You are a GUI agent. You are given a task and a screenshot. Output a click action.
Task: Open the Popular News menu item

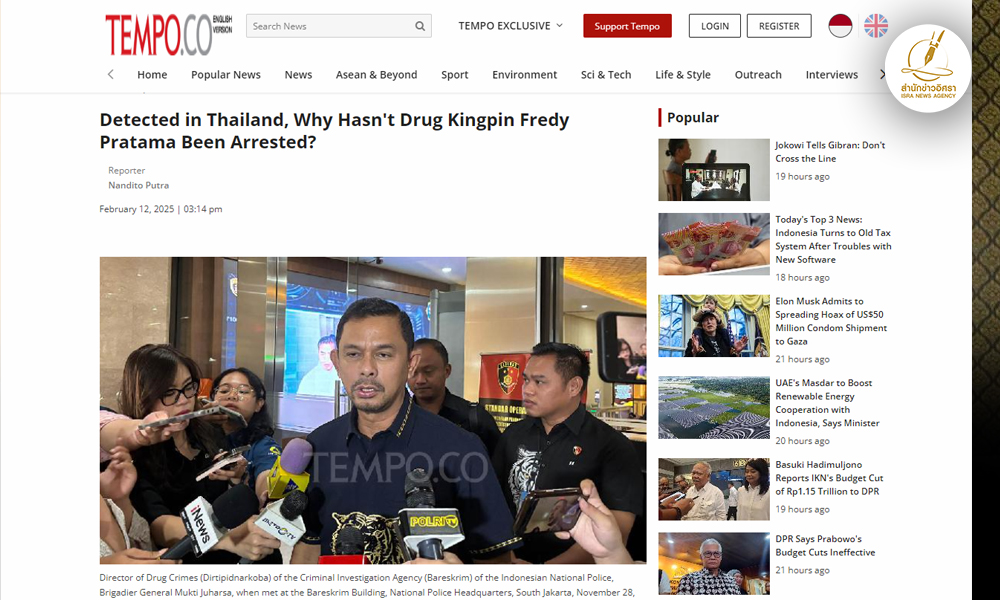226,75
